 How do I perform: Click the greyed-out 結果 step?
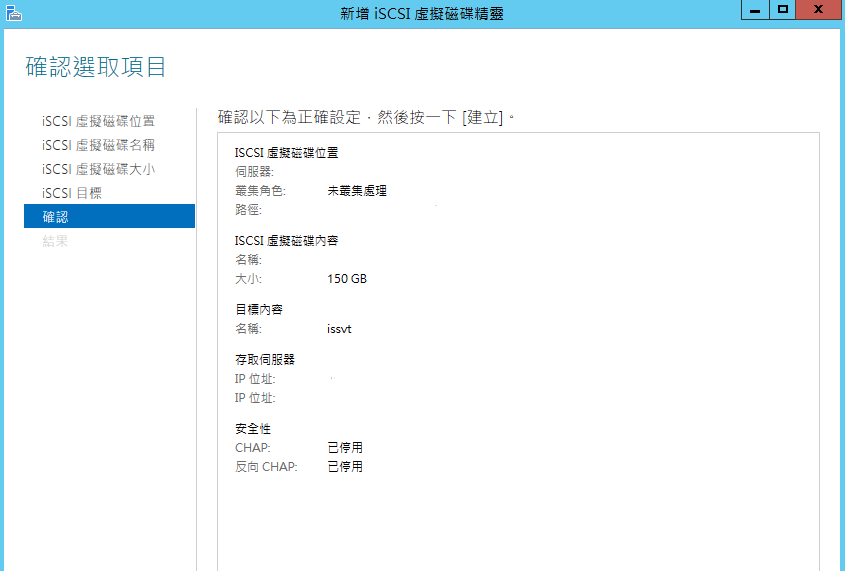click(x=55, y=241)
